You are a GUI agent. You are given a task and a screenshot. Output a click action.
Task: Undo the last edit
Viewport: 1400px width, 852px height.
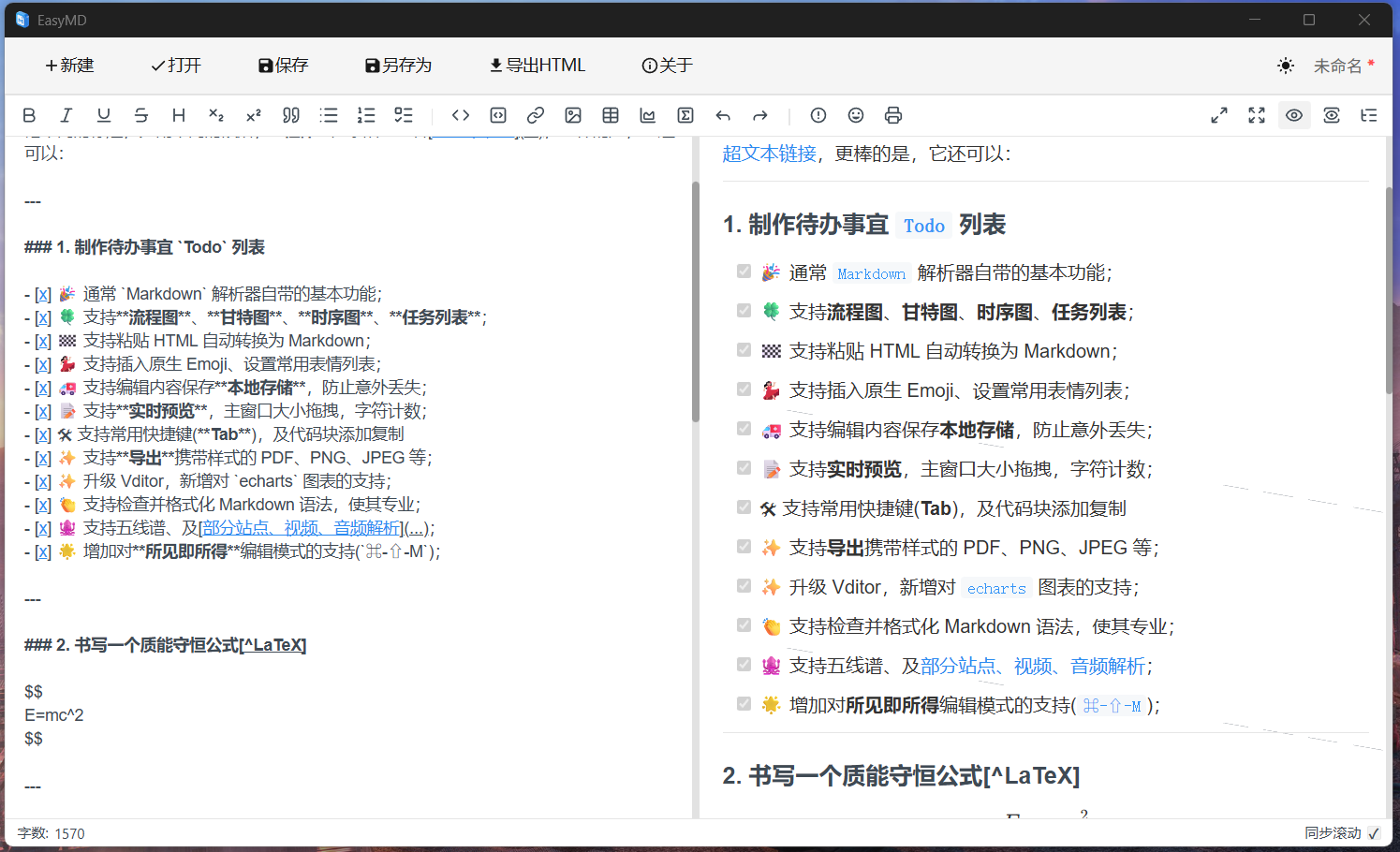click(722, 114)
